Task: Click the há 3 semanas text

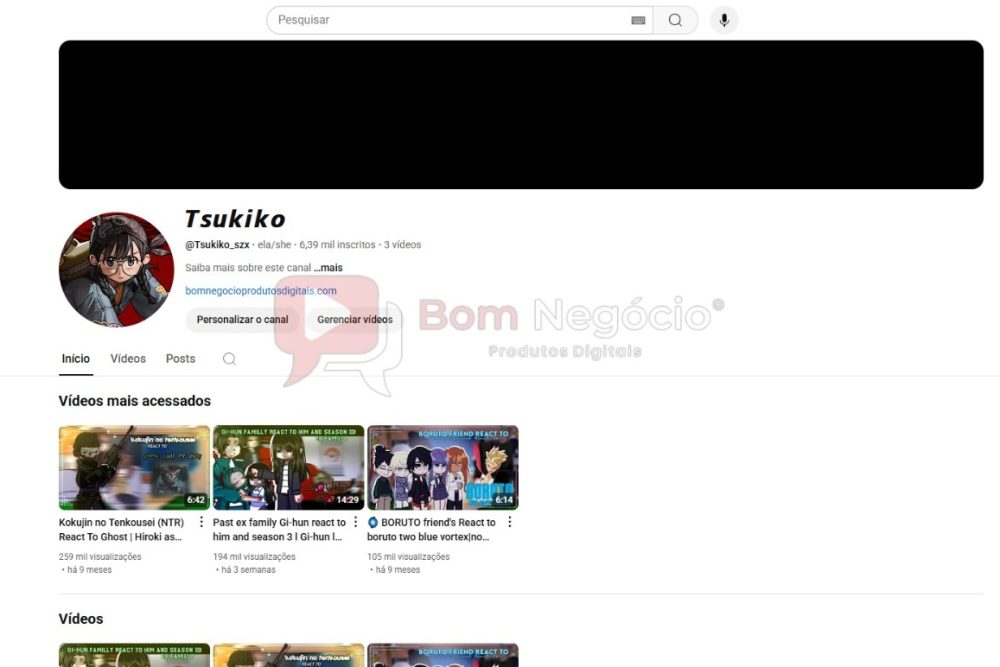Action: 248,570
